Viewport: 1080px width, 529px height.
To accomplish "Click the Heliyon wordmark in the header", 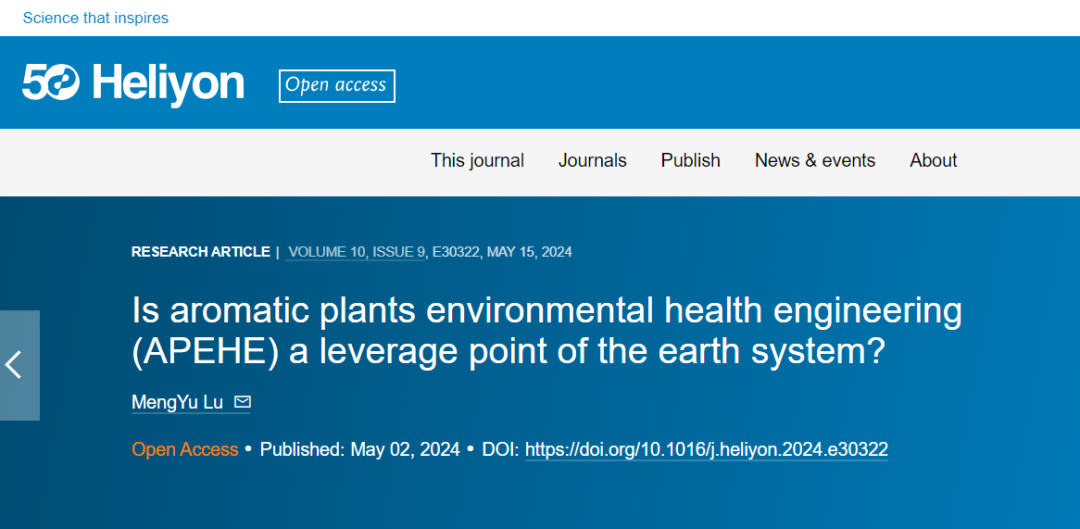I will click(168, 83).
